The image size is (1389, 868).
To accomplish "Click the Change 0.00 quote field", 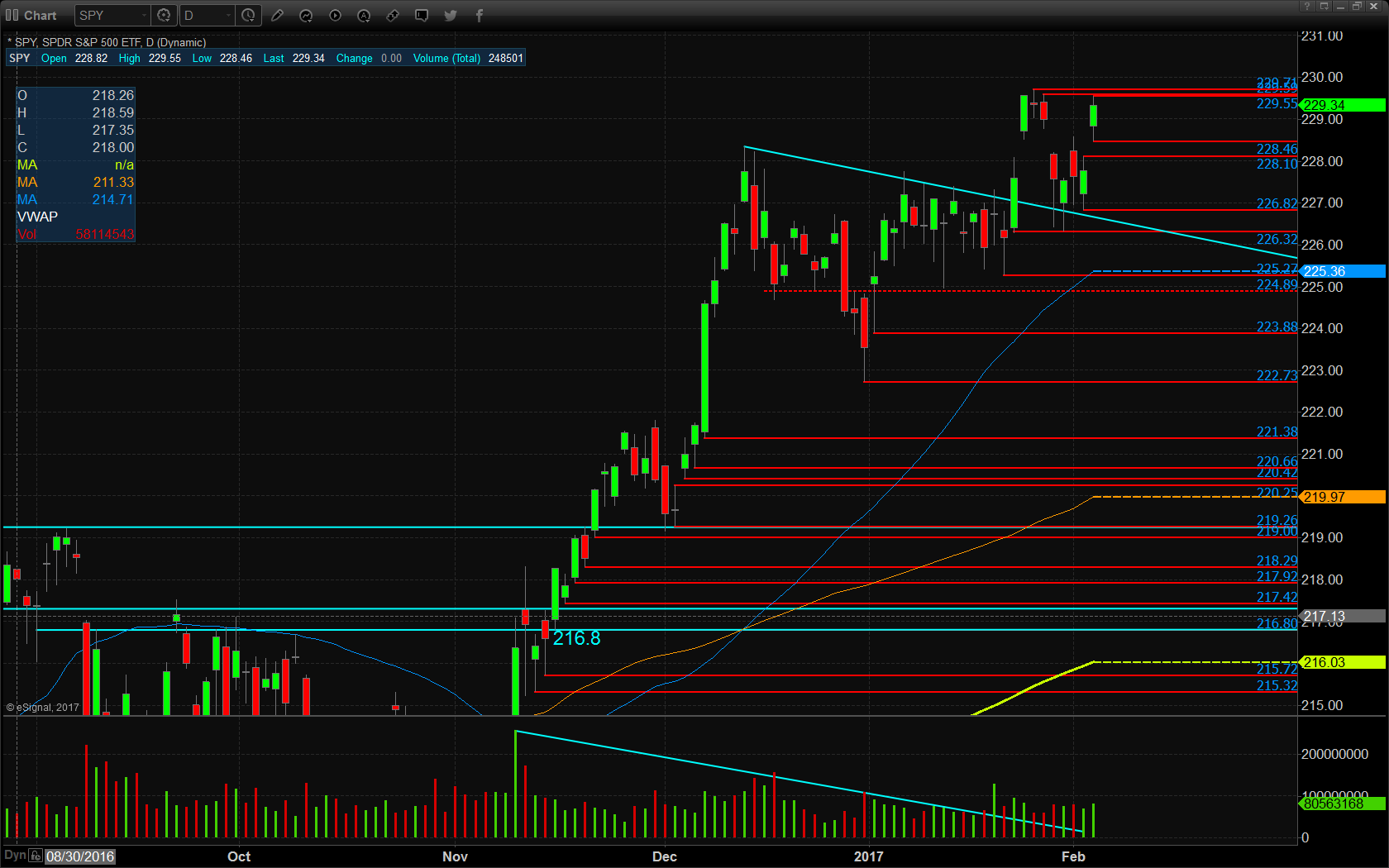I will (x=369, y=58).
